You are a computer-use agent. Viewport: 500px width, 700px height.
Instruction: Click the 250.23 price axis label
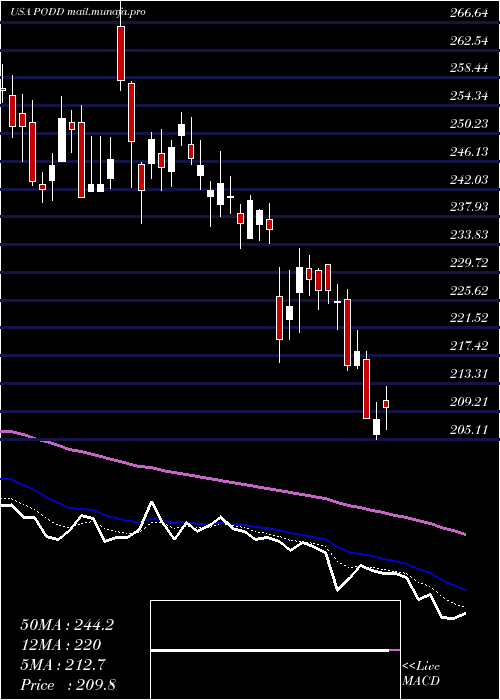click(x=468, y=124)
